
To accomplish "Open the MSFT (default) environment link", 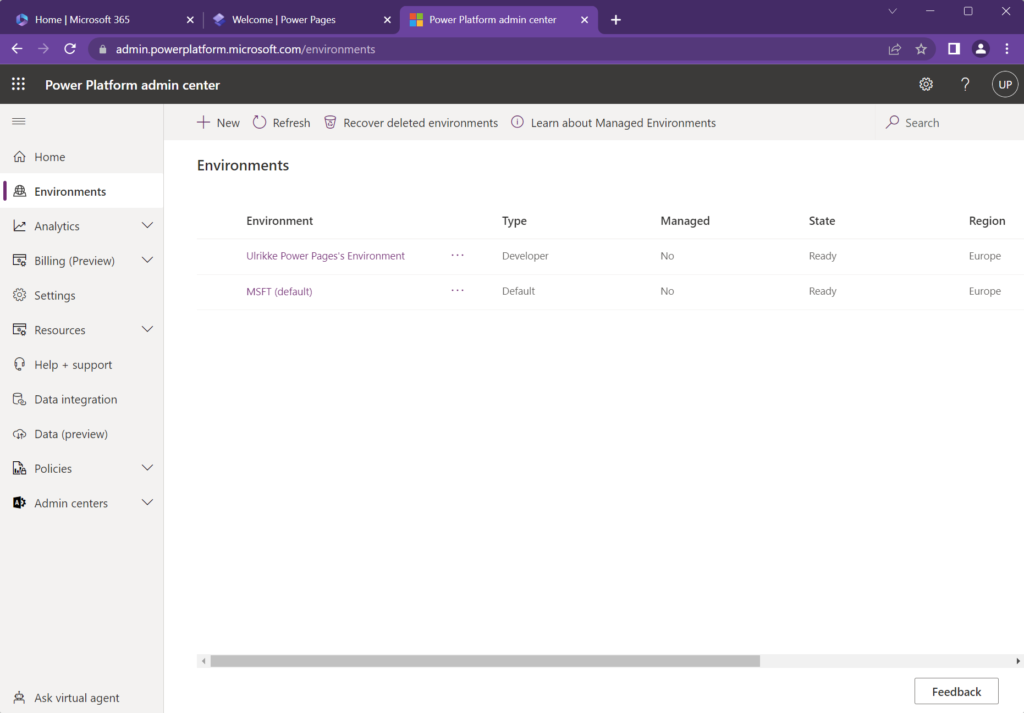I will pos(279,291).
